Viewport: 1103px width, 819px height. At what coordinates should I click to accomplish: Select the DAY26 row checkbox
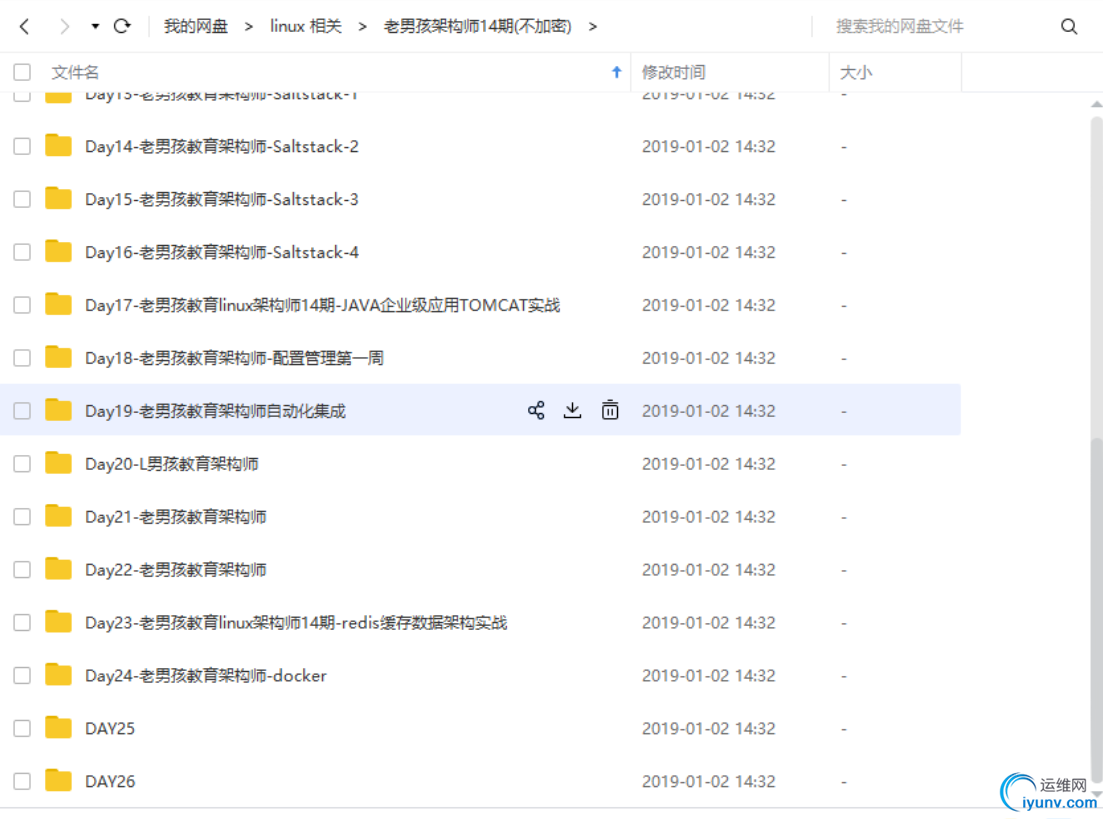pos(23,781)
